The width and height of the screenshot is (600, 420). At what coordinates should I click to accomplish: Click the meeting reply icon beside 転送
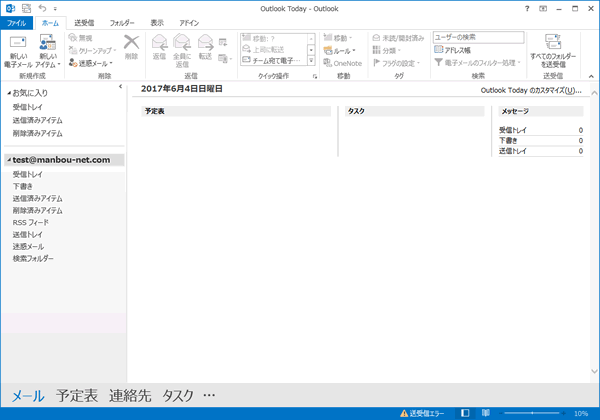coord(223,42)
